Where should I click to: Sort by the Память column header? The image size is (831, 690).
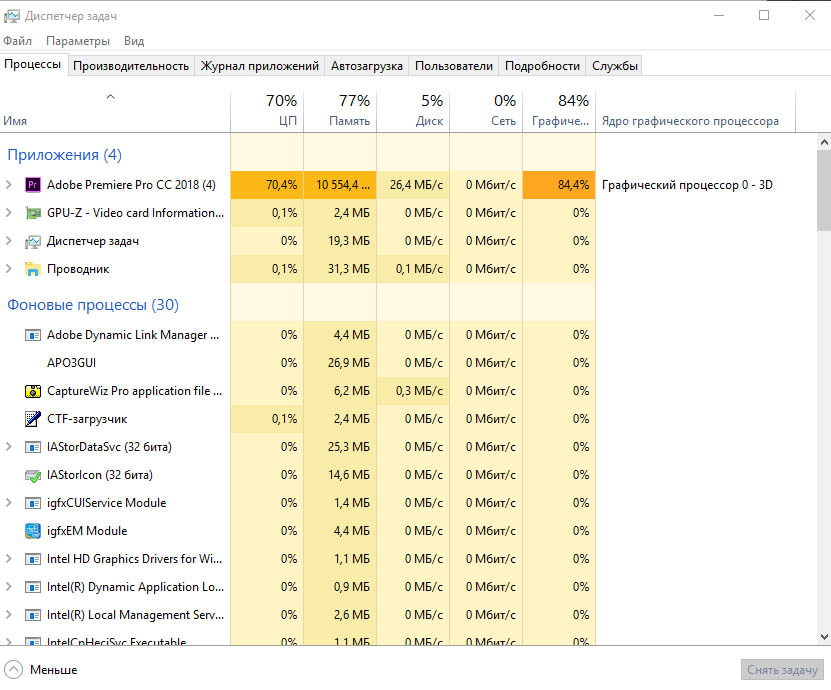pyautogui.click(x=340, y=111)
